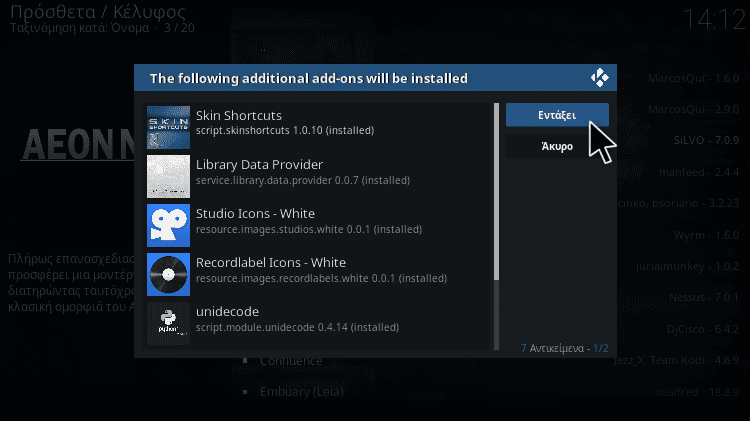The width and height of the screenshot is (750, 421).
Task: Click 'service.library.data.provider 0.0.7 (installed)' text
Action: (303, 180)
